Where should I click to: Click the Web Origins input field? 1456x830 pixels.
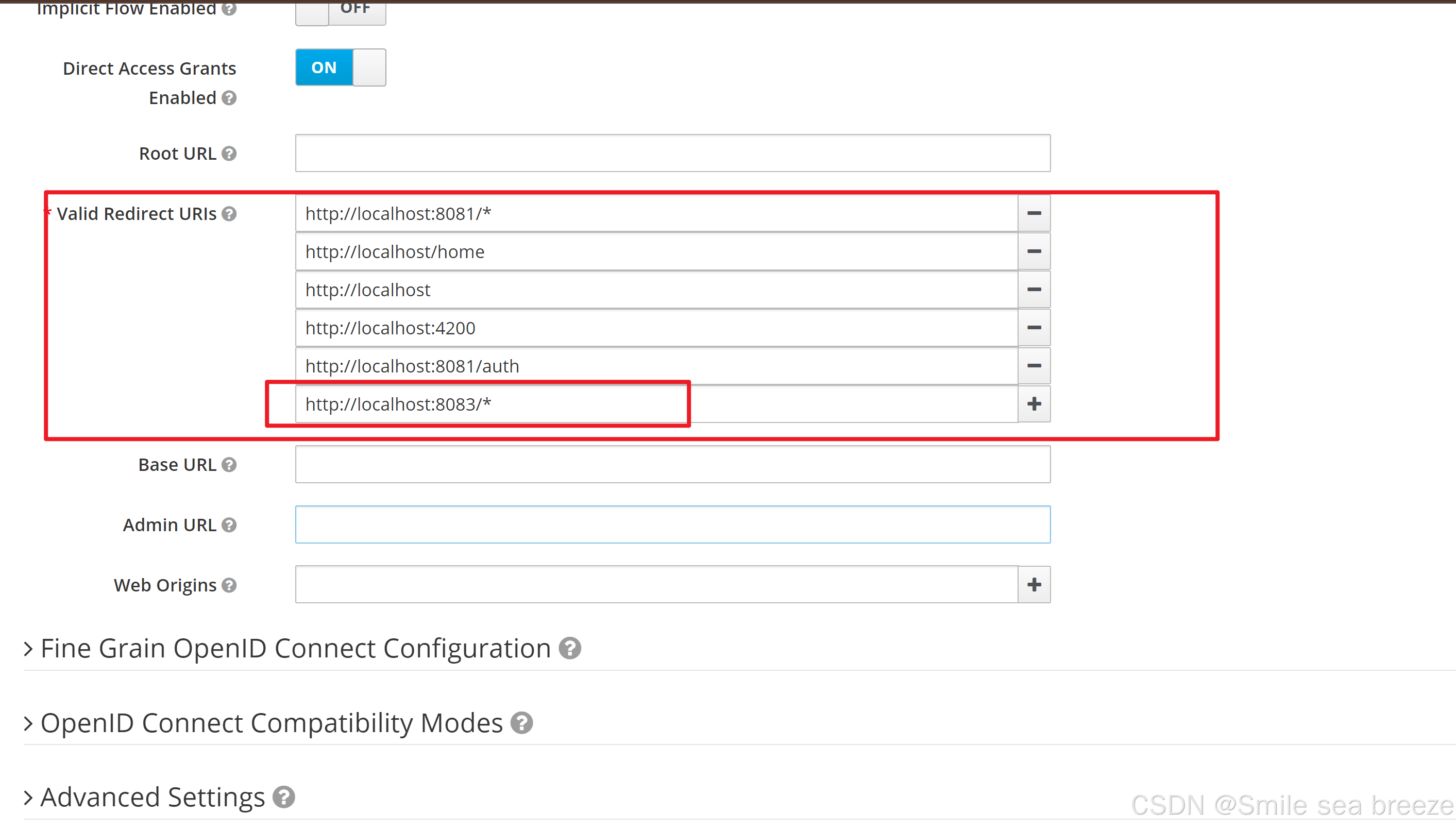coord(655,584)
